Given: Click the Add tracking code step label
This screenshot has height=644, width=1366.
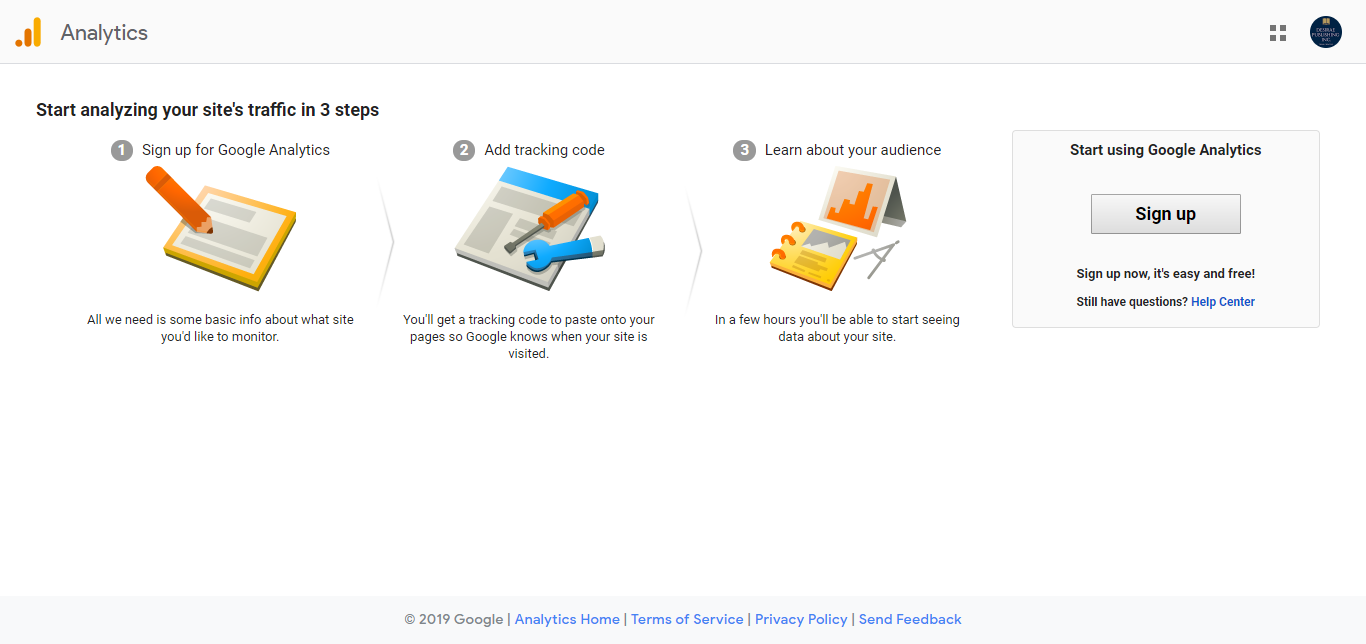Looking at the screenshot, I should tap(544, 150).
